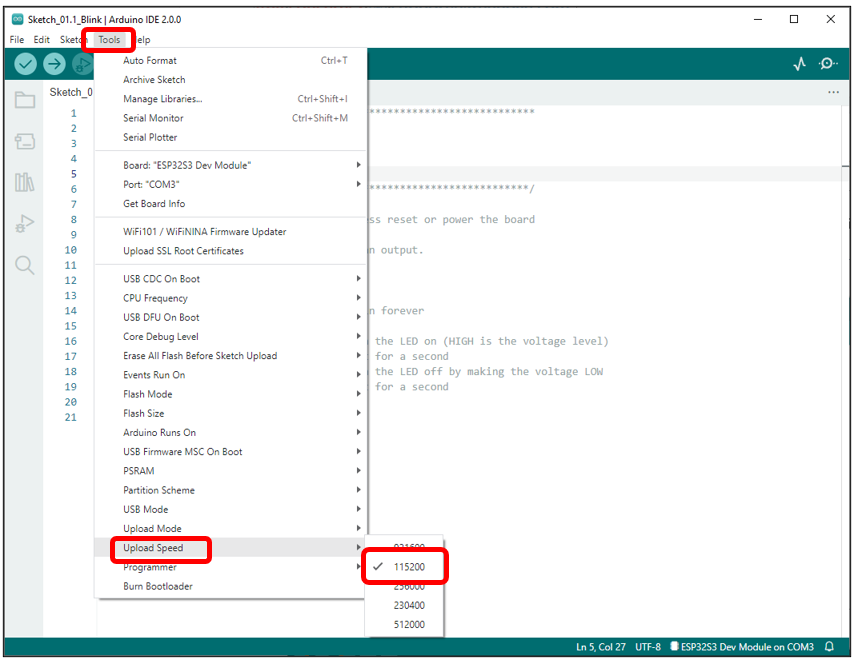Click the notifications bell in status bar
The image size is (857, 662).
coord(829,647)
